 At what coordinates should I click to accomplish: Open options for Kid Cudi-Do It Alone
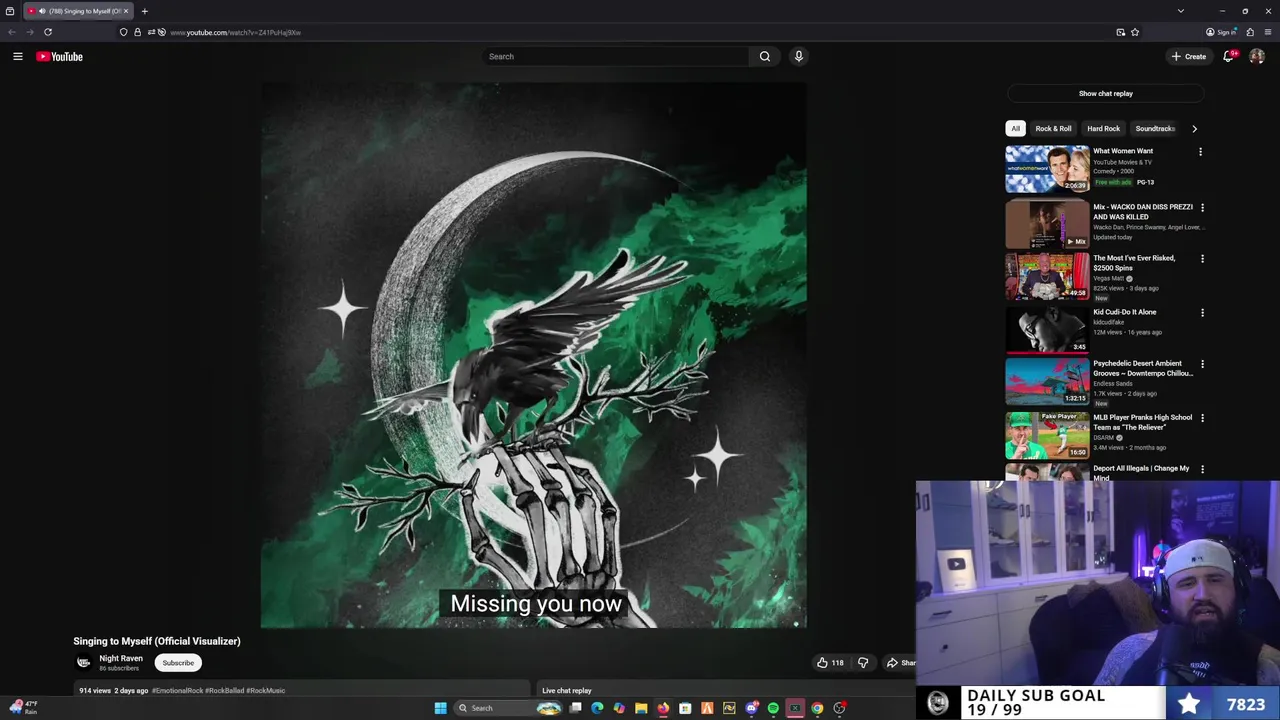(1202, 313)
